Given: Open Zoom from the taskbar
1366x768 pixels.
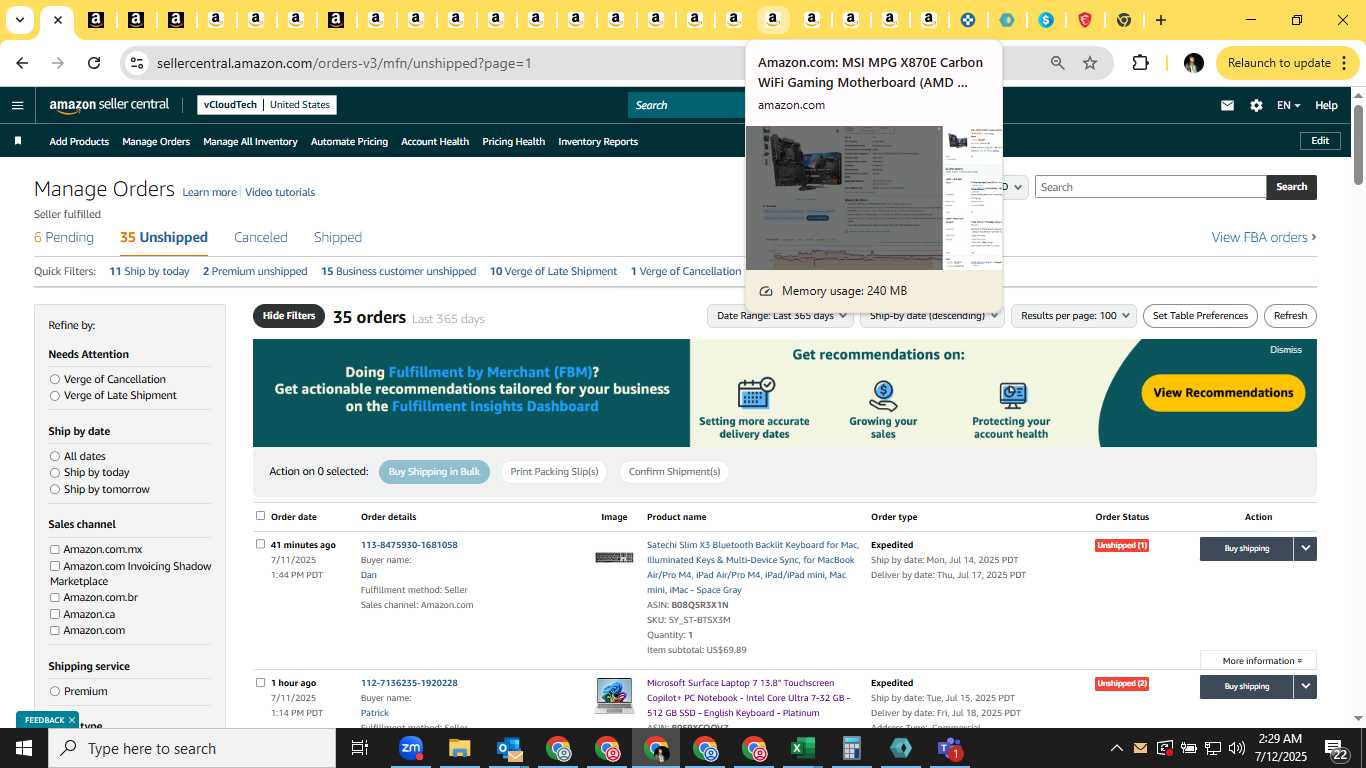Looking at the screenshot, I should click(x=411, y=748).
